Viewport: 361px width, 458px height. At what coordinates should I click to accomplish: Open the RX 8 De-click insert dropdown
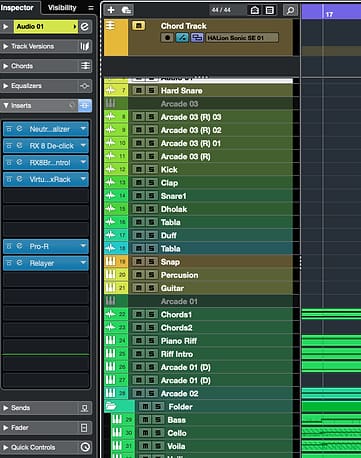tap(83, 146)
